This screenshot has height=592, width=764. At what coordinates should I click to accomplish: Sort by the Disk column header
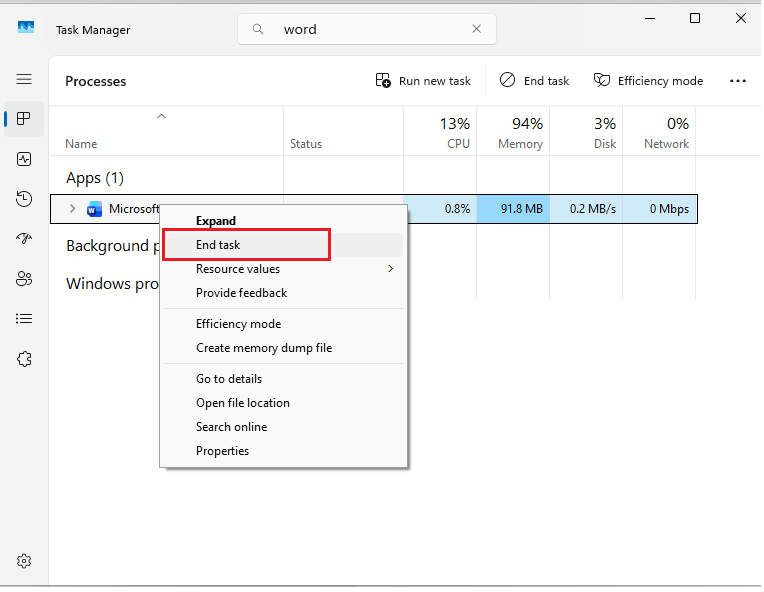point(587,132)
